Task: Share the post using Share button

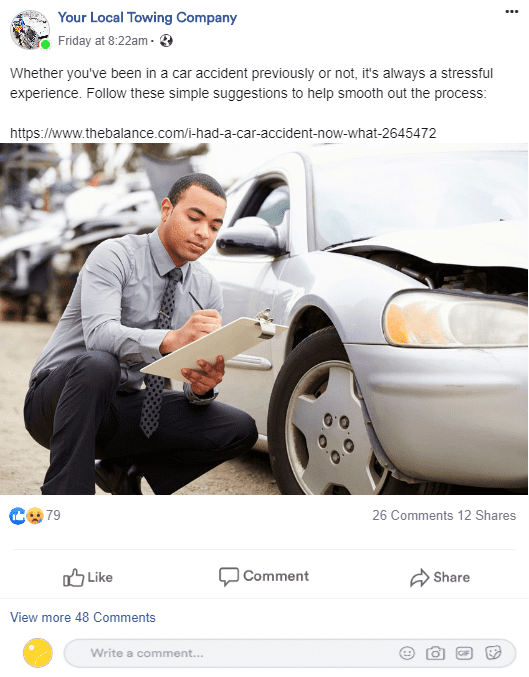Action: coord(440,577)
